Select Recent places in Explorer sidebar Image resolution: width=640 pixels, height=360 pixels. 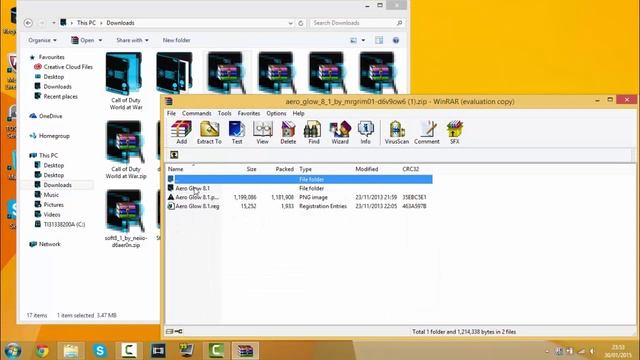[x=56, y=96]
